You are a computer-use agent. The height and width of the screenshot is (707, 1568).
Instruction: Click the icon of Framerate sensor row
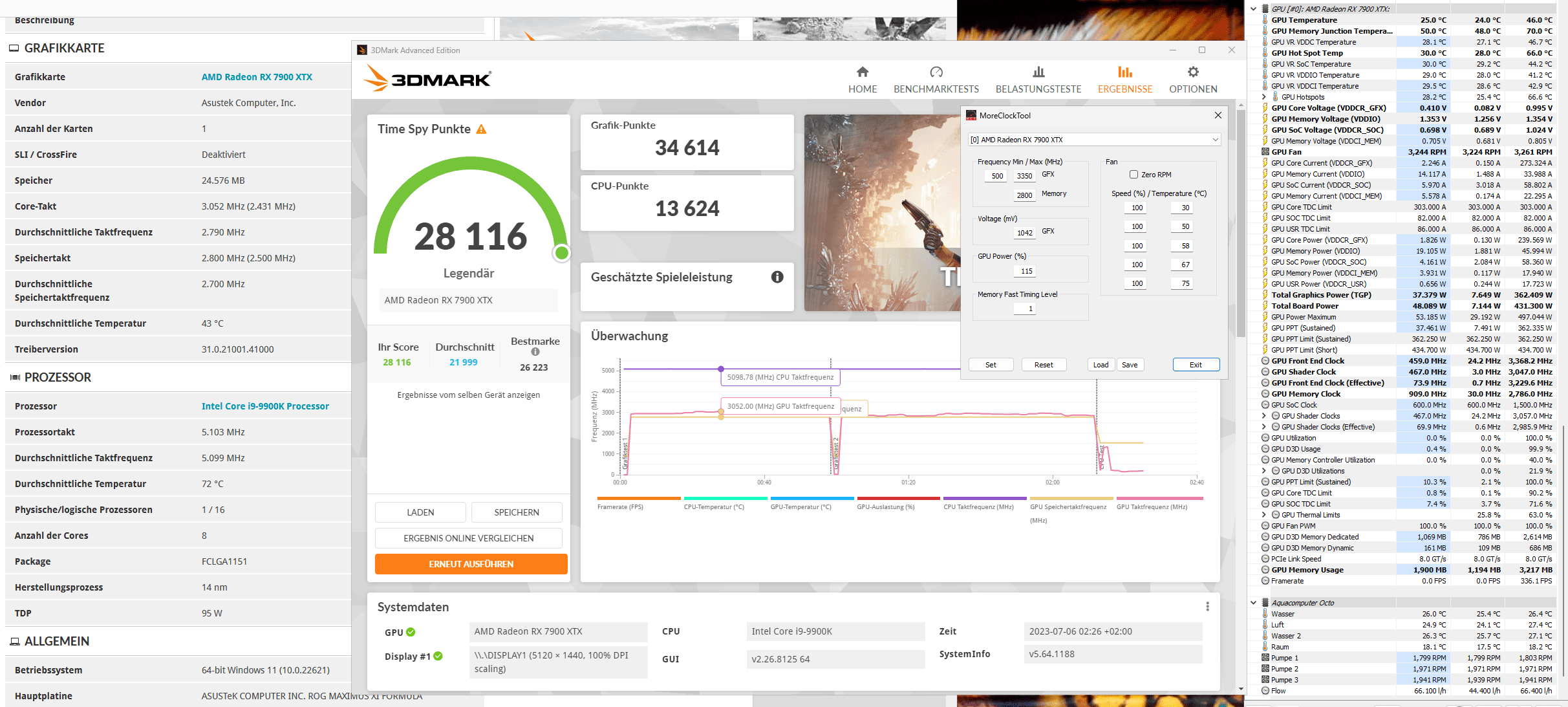[x=1265, y=581]
